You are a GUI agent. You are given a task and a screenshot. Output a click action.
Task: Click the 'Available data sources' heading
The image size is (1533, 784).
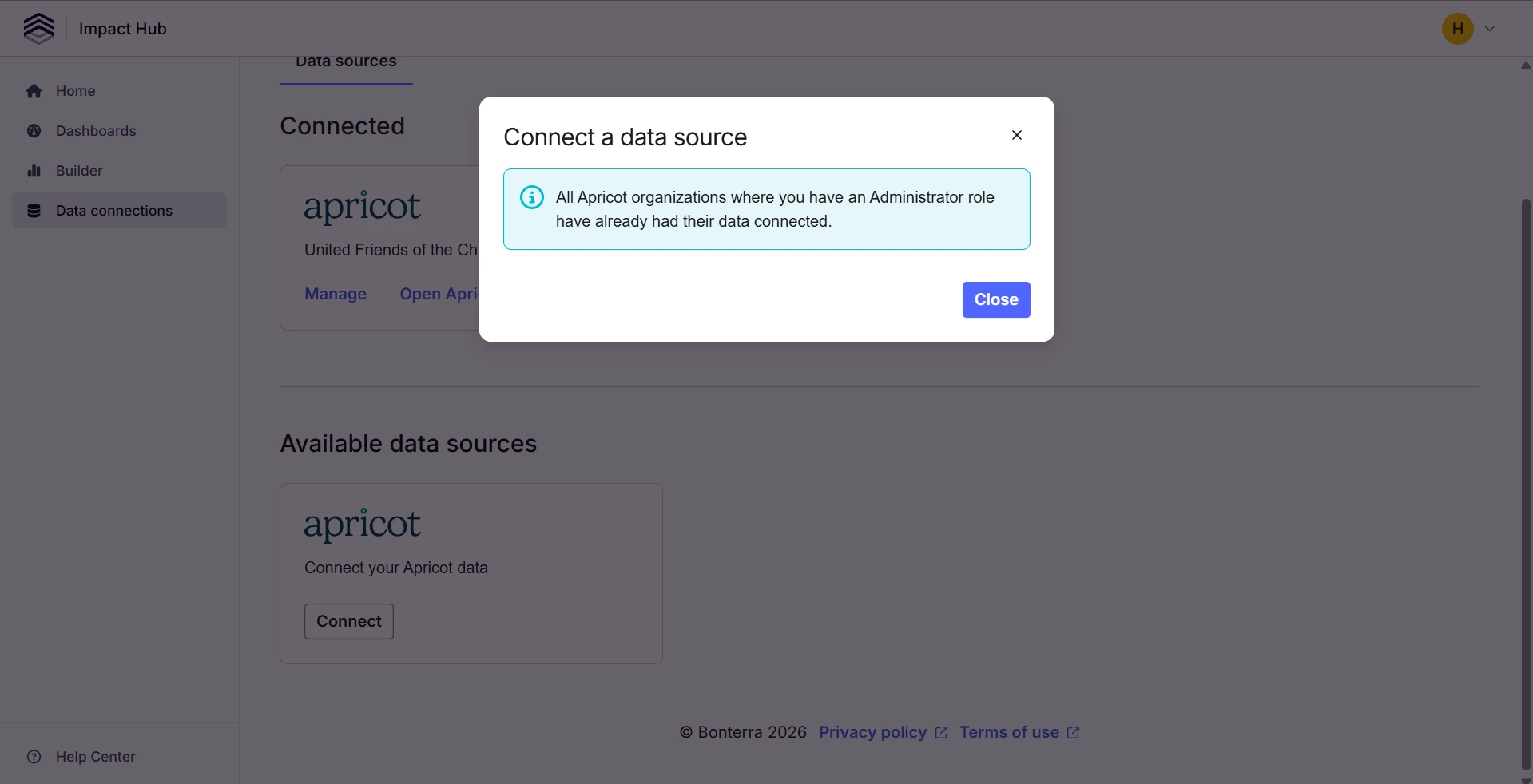coord(408,444)
